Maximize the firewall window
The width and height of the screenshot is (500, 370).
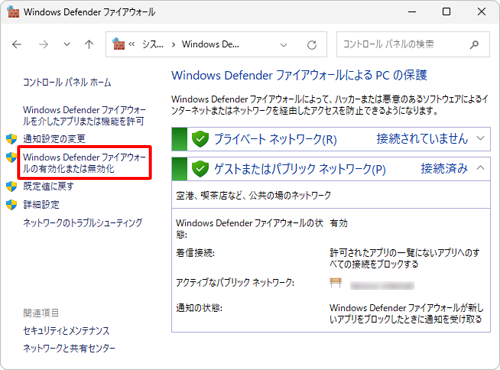(446, 12)
